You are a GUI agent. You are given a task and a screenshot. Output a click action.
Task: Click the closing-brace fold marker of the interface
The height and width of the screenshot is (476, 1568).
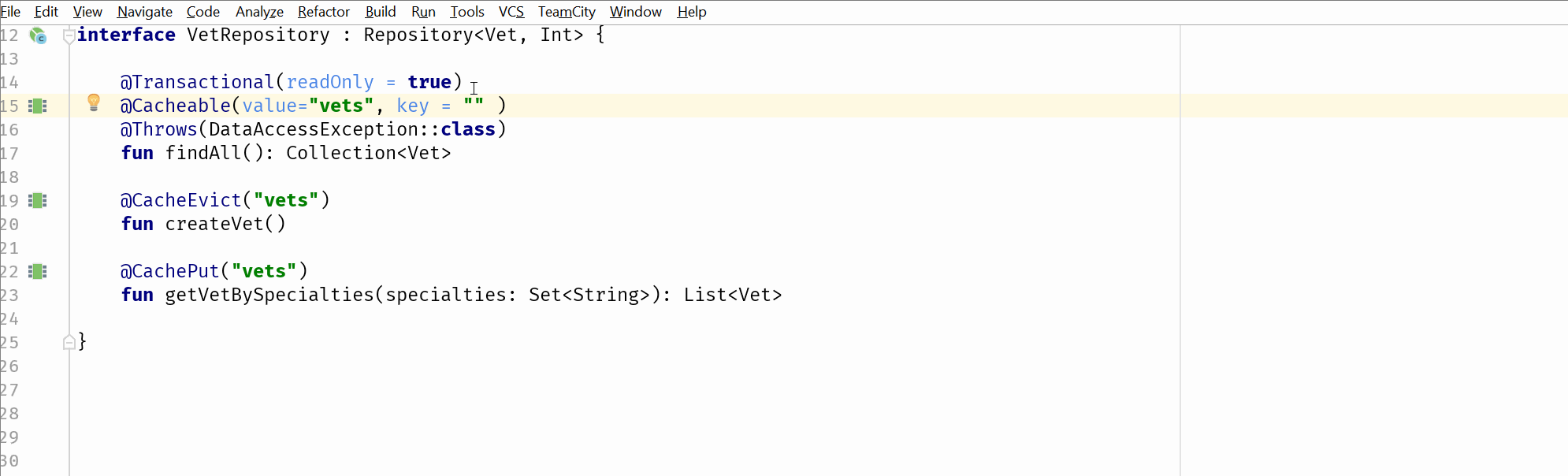click(x=69, y=342)
